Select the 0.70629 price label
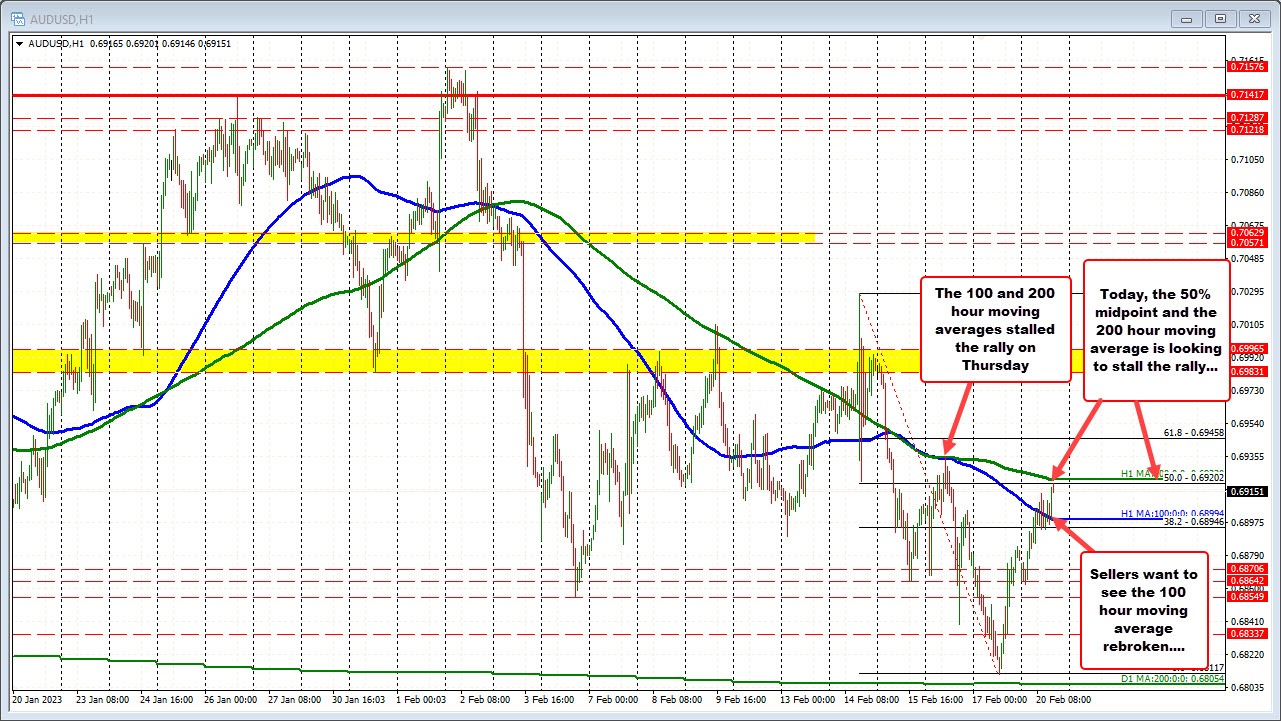 coord(1247,232)
